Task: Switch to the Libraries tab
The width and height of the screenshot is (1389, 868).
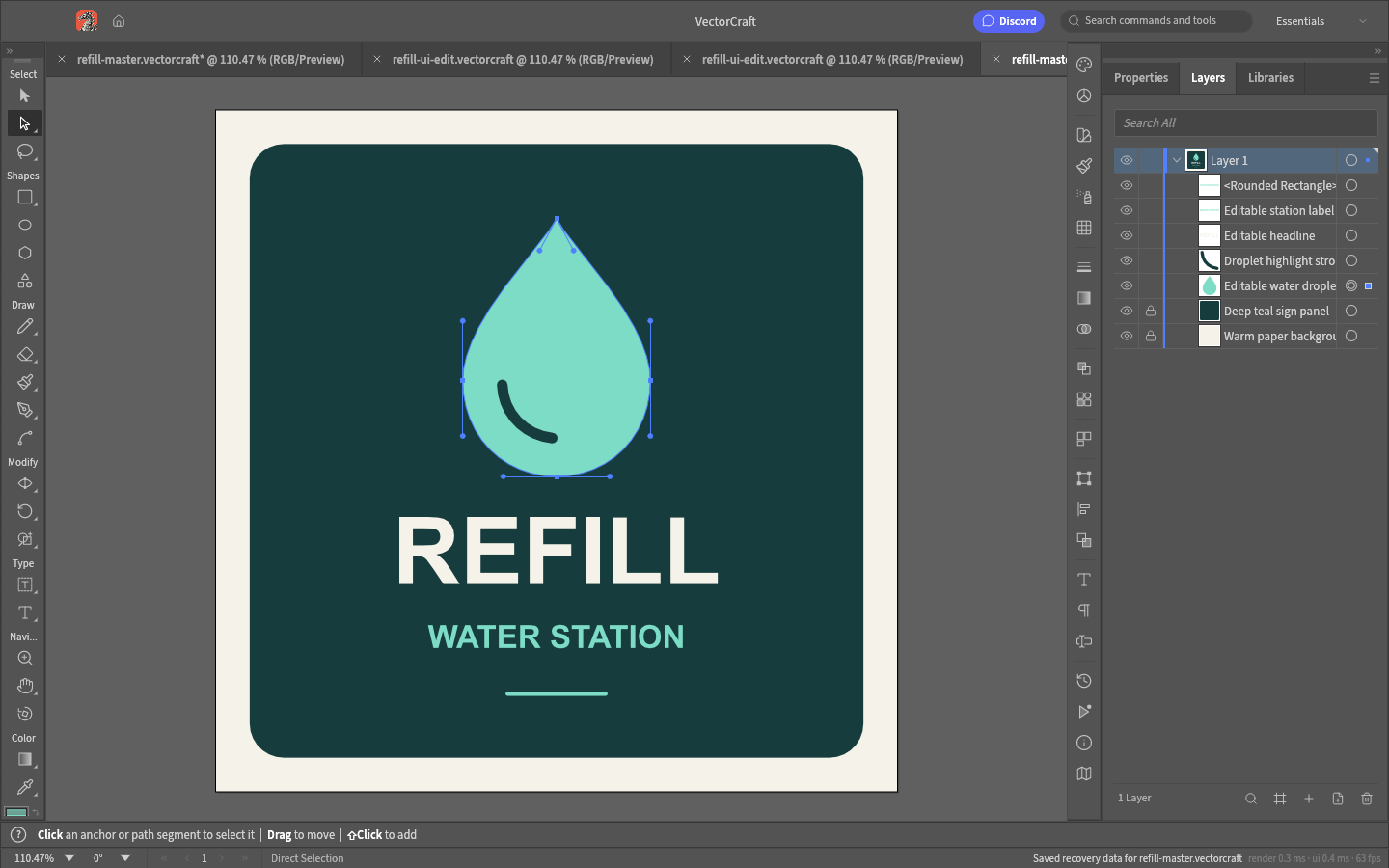Action: 1270,78
